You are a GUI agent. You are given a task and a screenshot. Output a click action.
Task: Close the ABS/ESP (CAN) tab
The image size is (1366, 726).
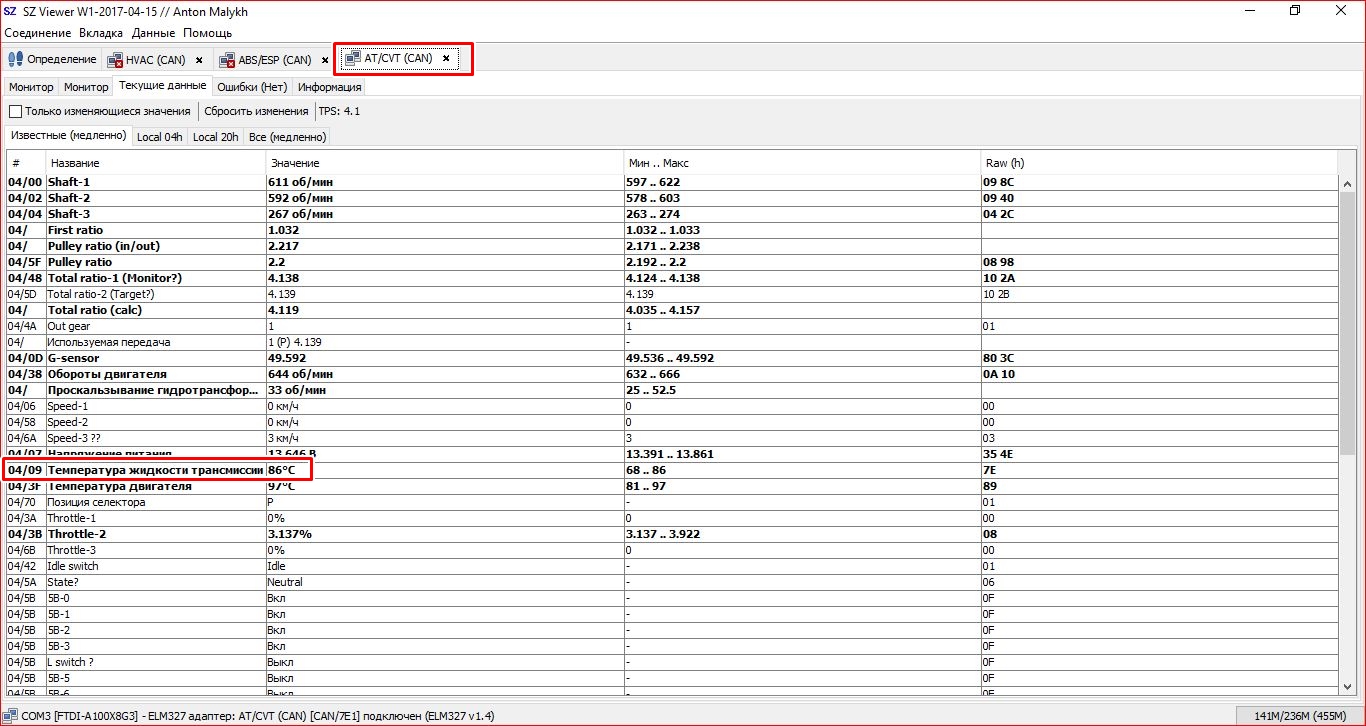tap(325, 60)
